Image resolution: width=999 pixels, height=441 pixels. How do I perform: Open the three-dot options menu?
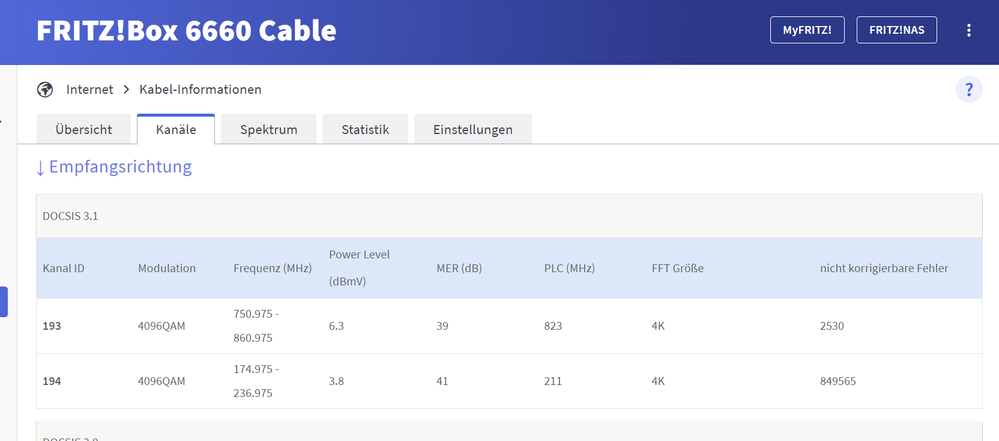tap(968, 30)
